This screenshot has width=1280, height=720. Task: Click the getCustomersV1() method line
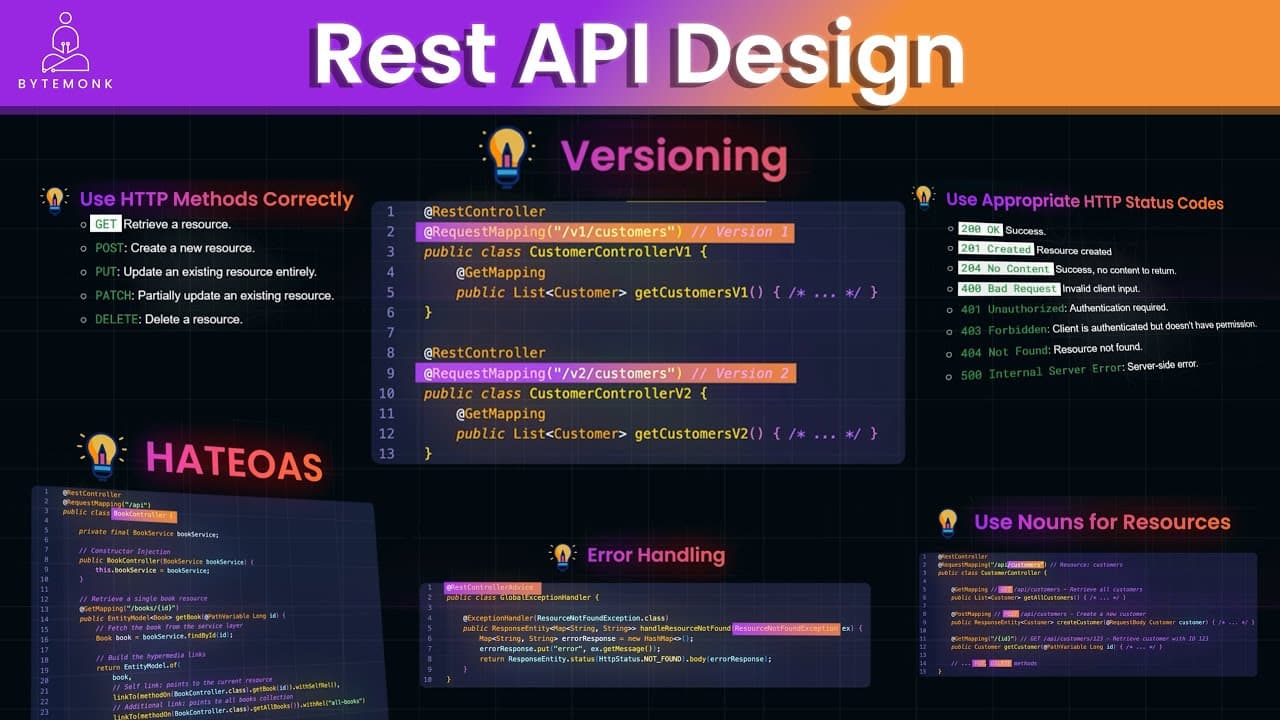(667, 292)
